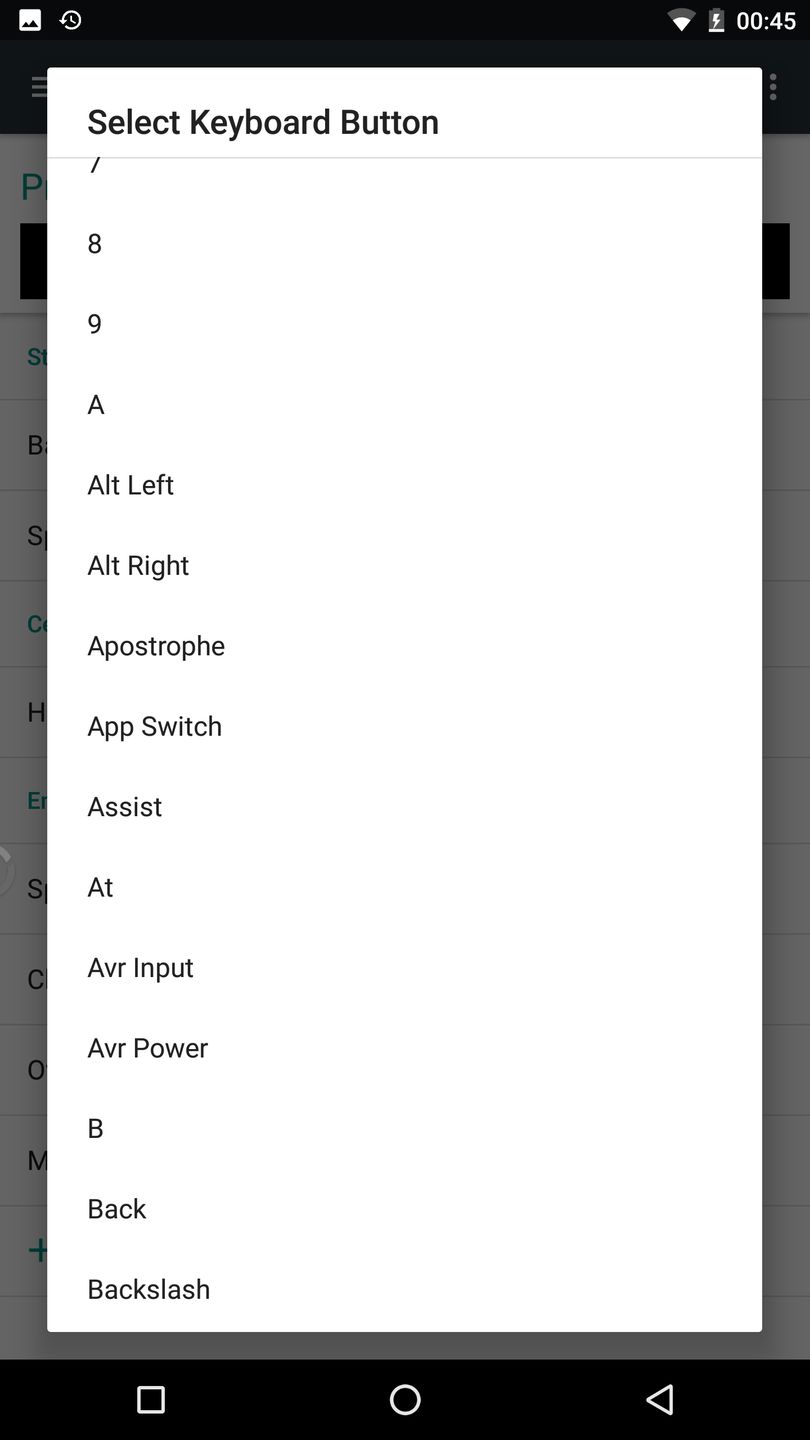Tap the green plus icon behind dialog
This screenshot has width=810, height=1440.
[38, 1249]
